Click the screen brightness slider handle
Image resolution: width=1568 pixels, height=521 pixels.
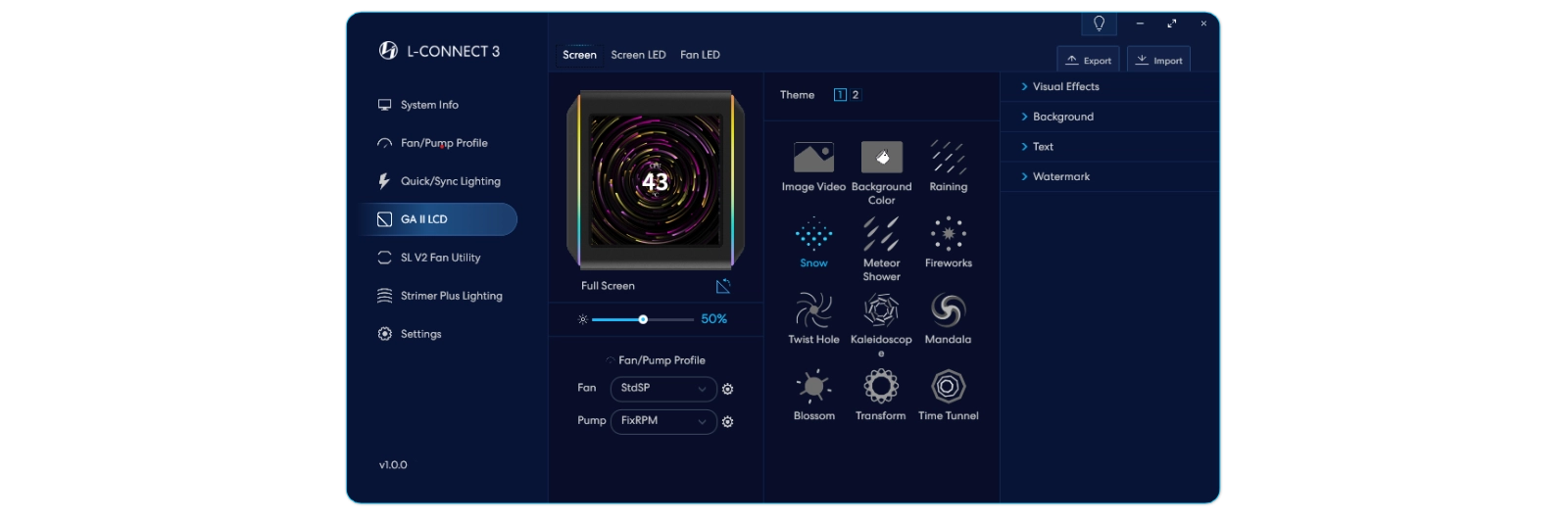[643, 319]
